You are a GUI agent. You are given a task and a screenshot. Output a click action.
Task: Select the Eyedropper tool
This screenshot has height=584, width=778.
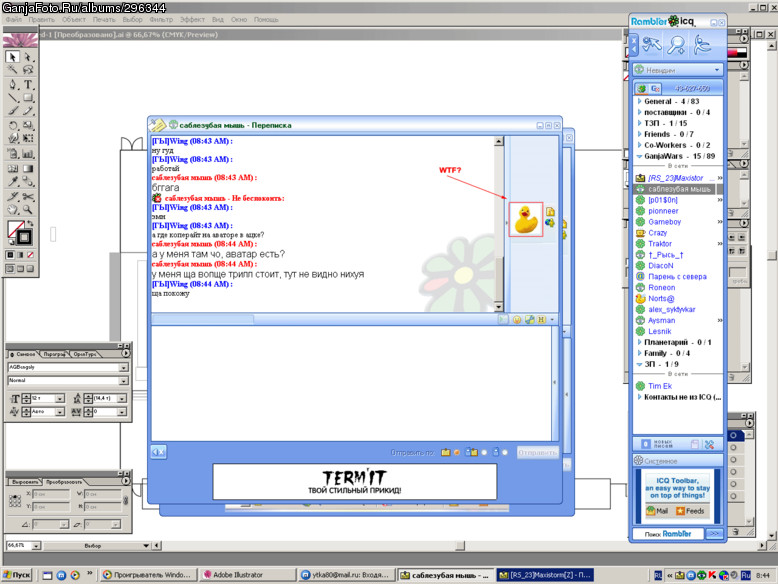click(13, 182)
